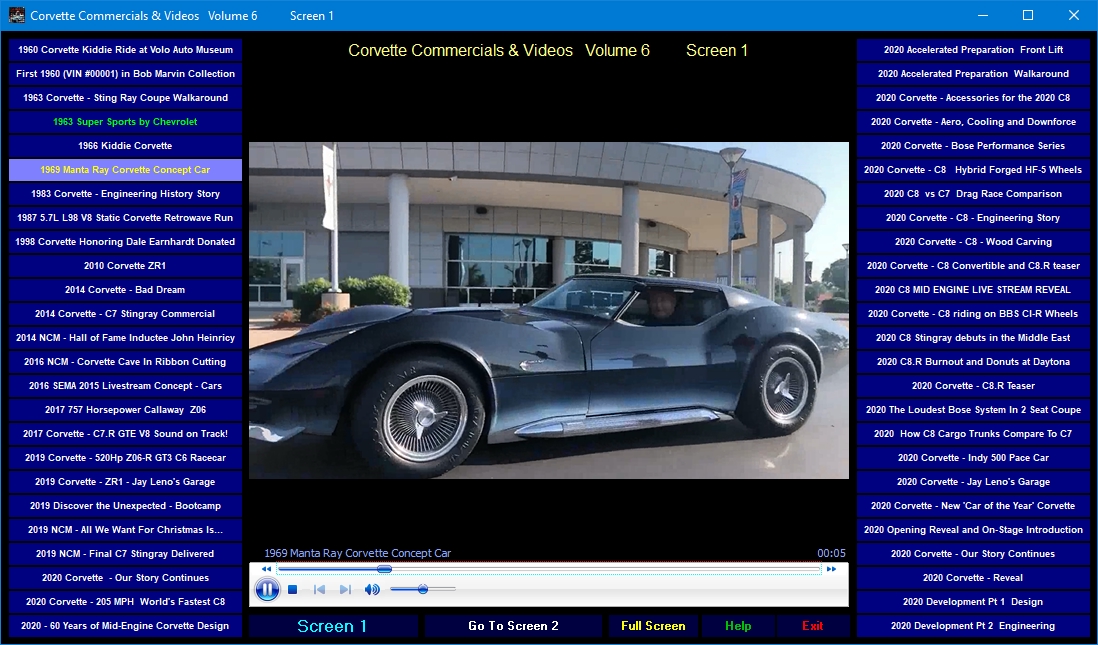Image resolution: width=1098 pixels, height=645 pixels.
Task: Play 2020 Corvette New 'Car of the Year' Corvette
Action: click(973, 506)
